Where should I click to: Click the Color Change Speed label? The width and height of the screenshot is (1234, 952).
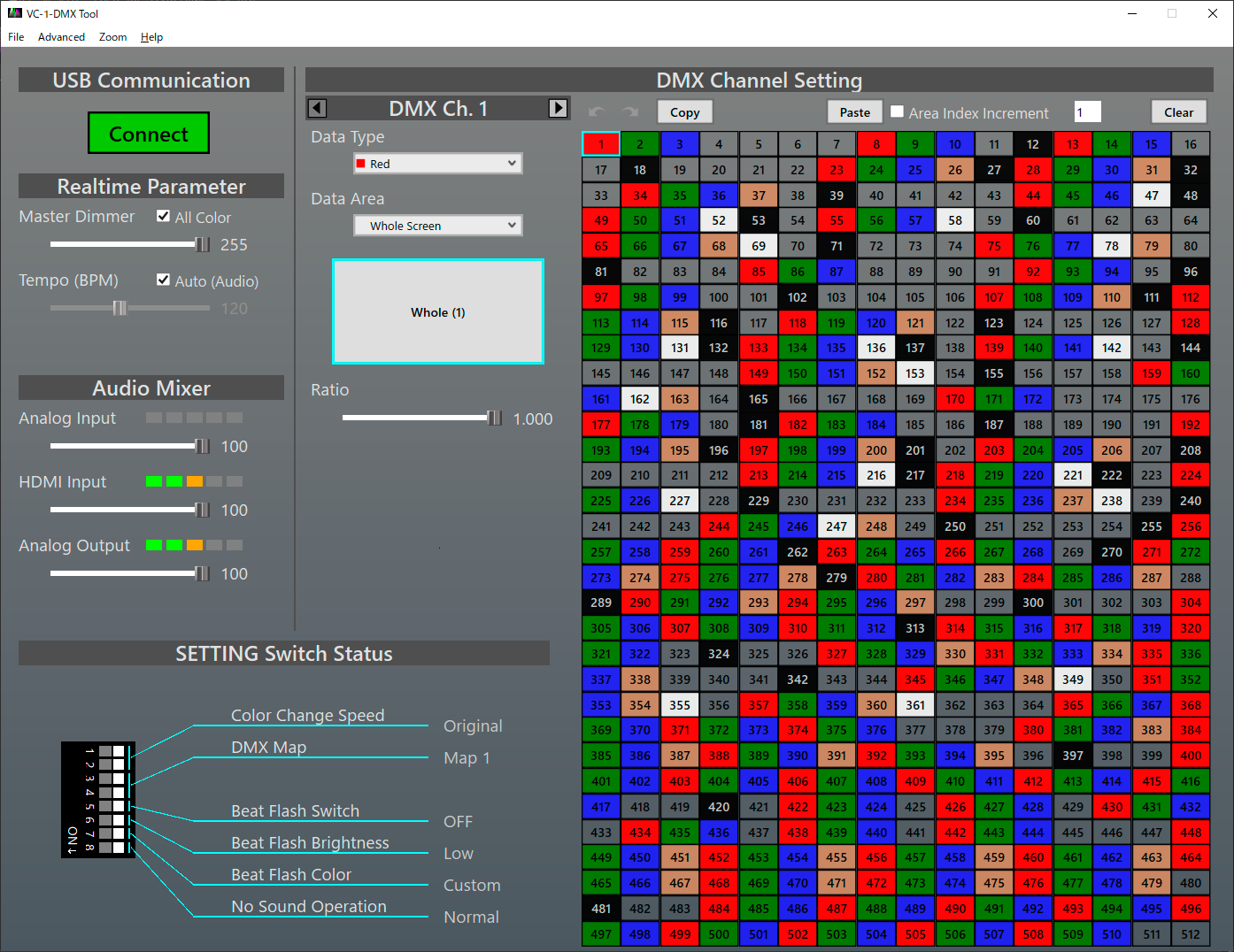[x=307, y=715]
